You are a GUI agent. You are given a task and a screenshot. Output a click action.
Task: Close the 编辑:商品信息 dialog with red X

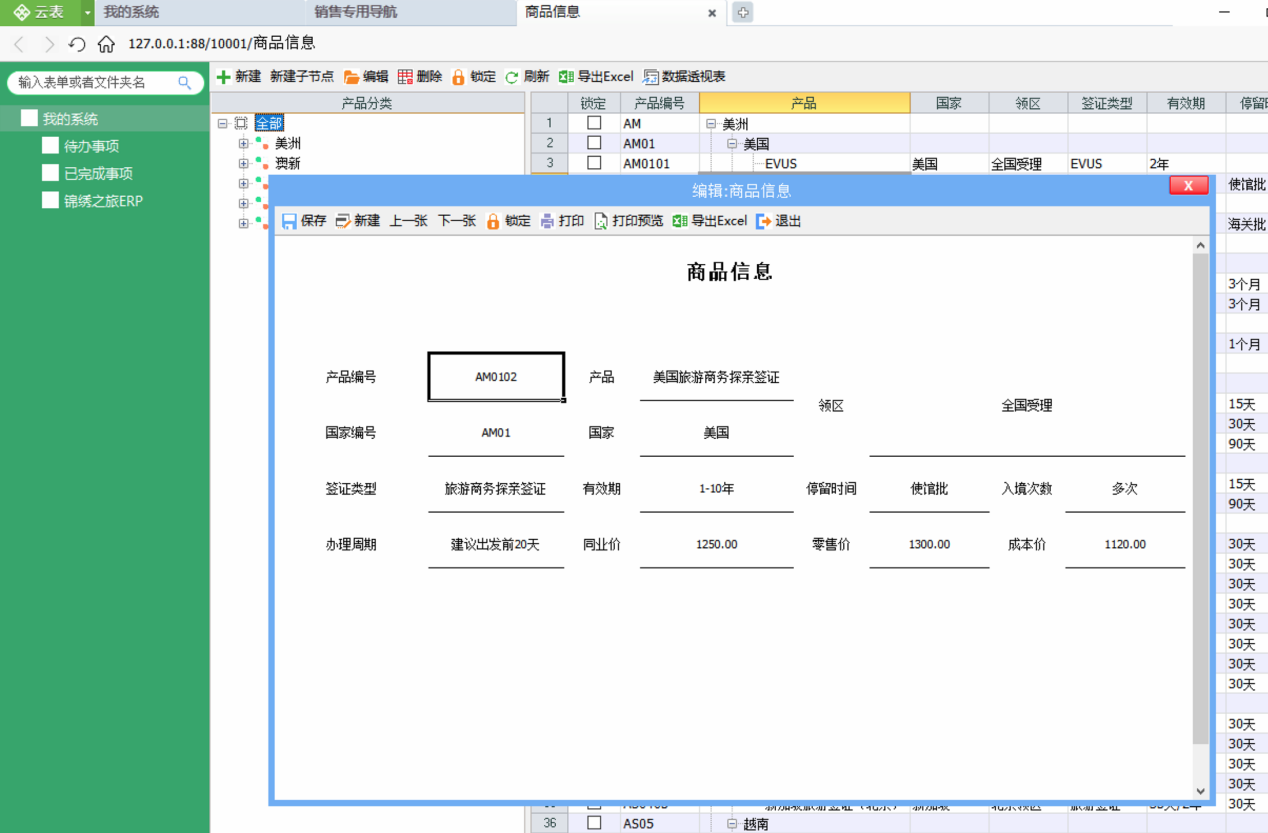point(1188,186)
